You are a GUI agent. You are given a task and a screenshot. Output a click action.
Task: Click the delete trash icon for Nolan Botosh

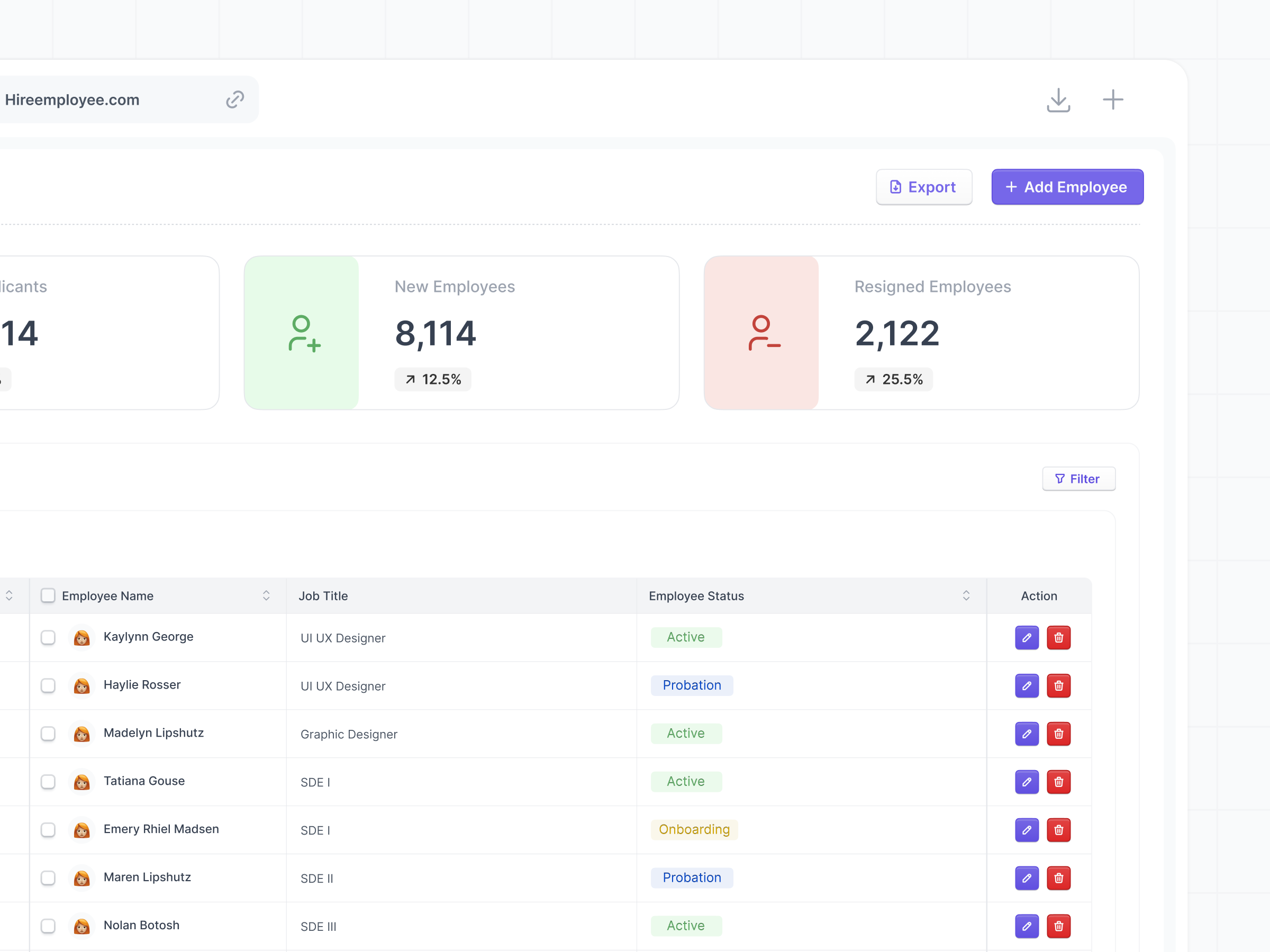(1059, 926)
